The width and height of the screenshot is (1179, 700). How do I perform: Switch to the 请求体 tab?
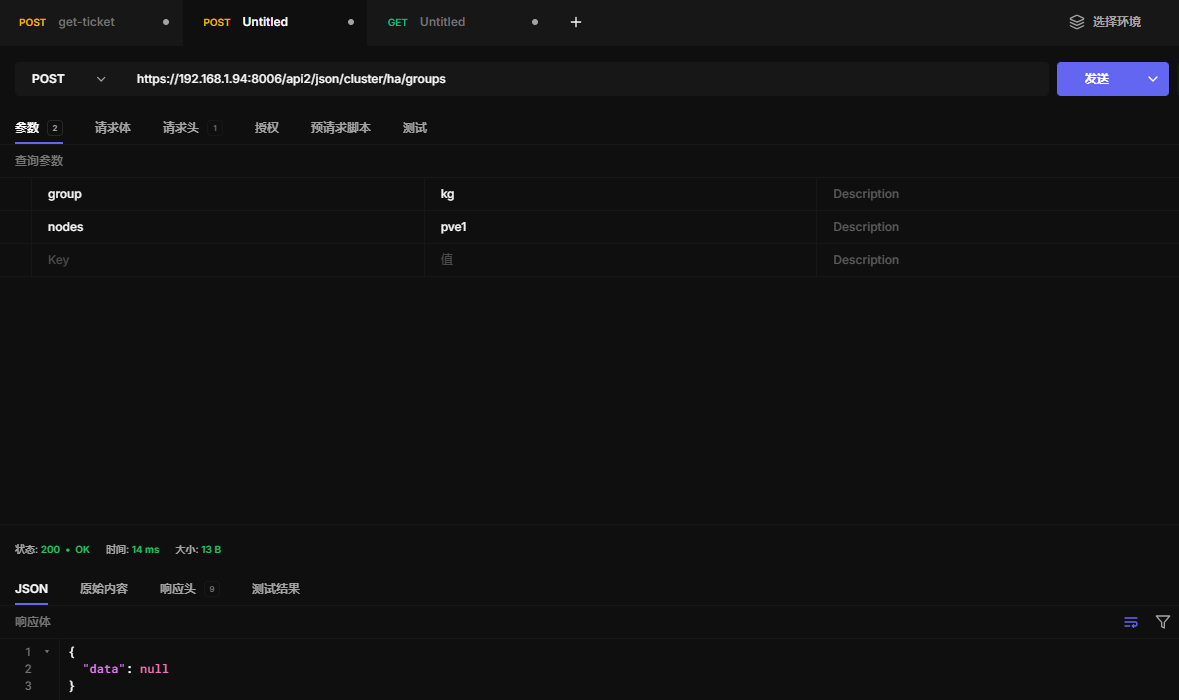coord(112,128)
